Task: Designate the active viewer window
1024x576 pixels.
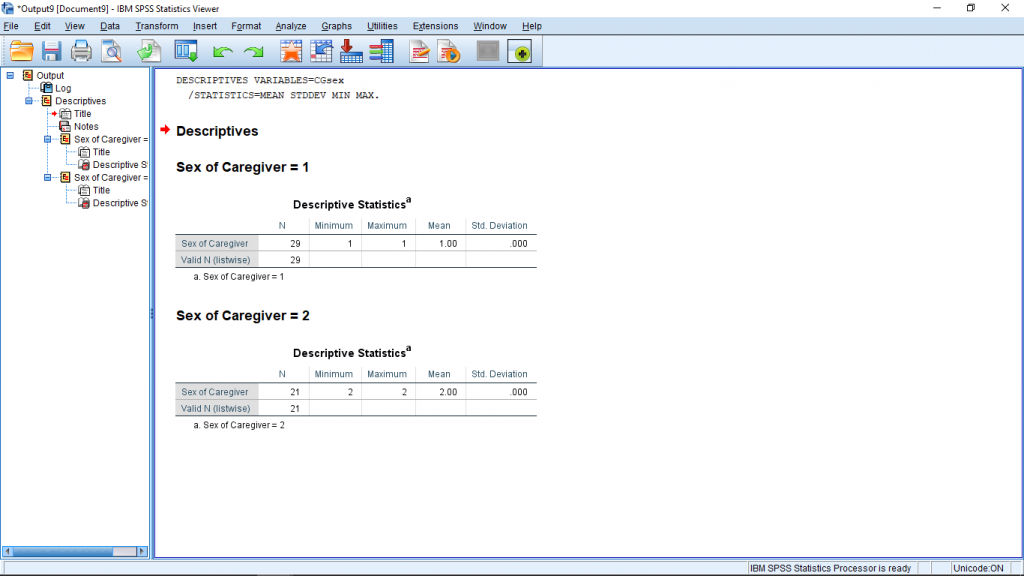Action: [x=520, y=51]
